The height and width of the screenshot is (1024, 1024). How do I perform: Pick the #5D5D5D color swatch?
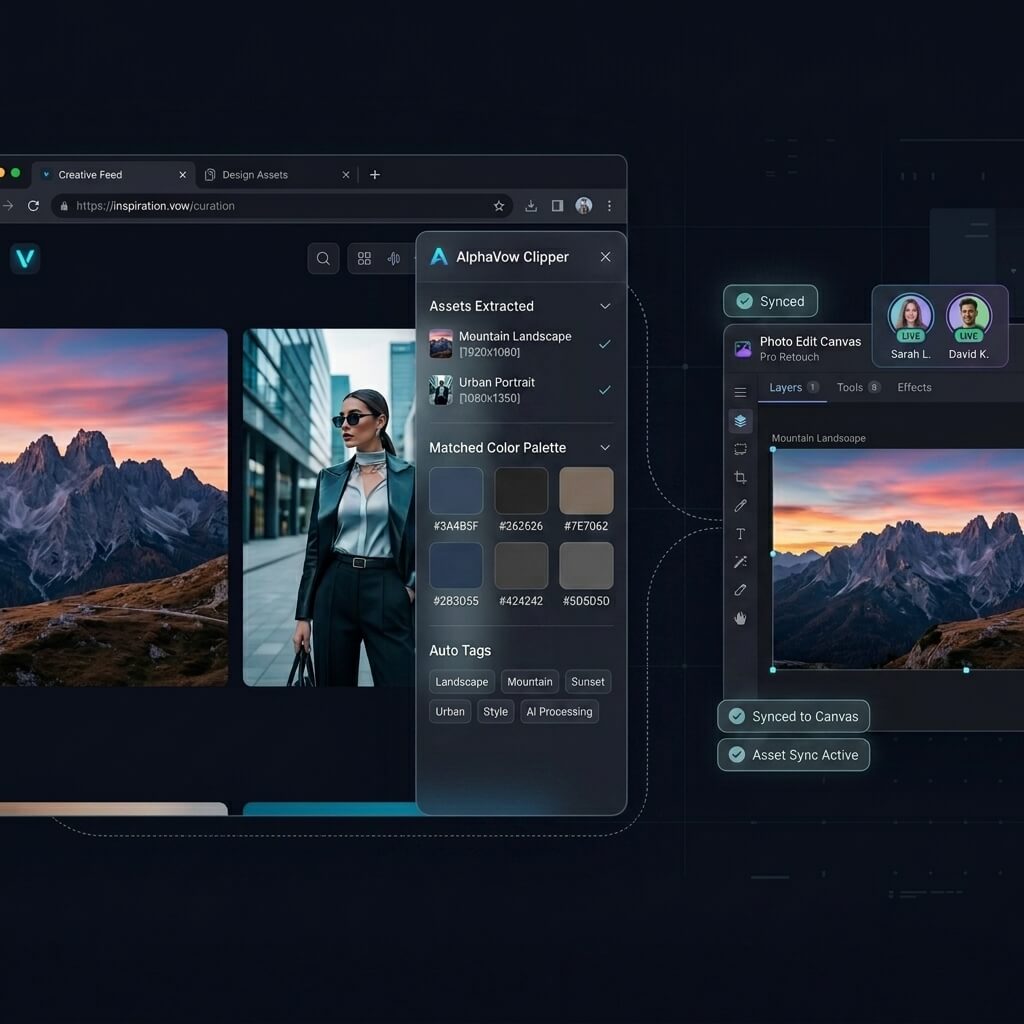point(586,566)
